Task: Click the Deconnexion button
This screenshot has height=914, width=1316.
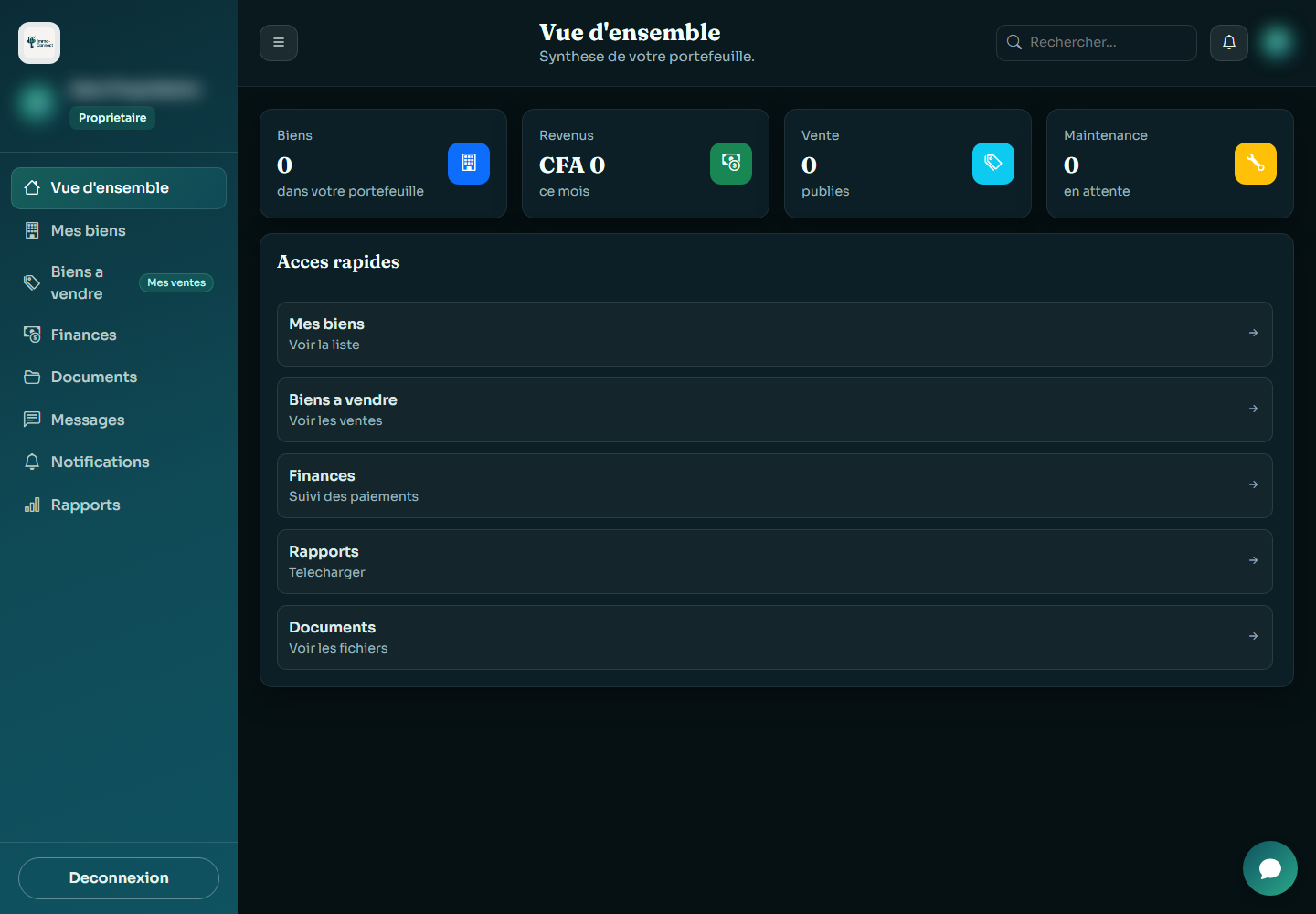Action: coord(119,878)
